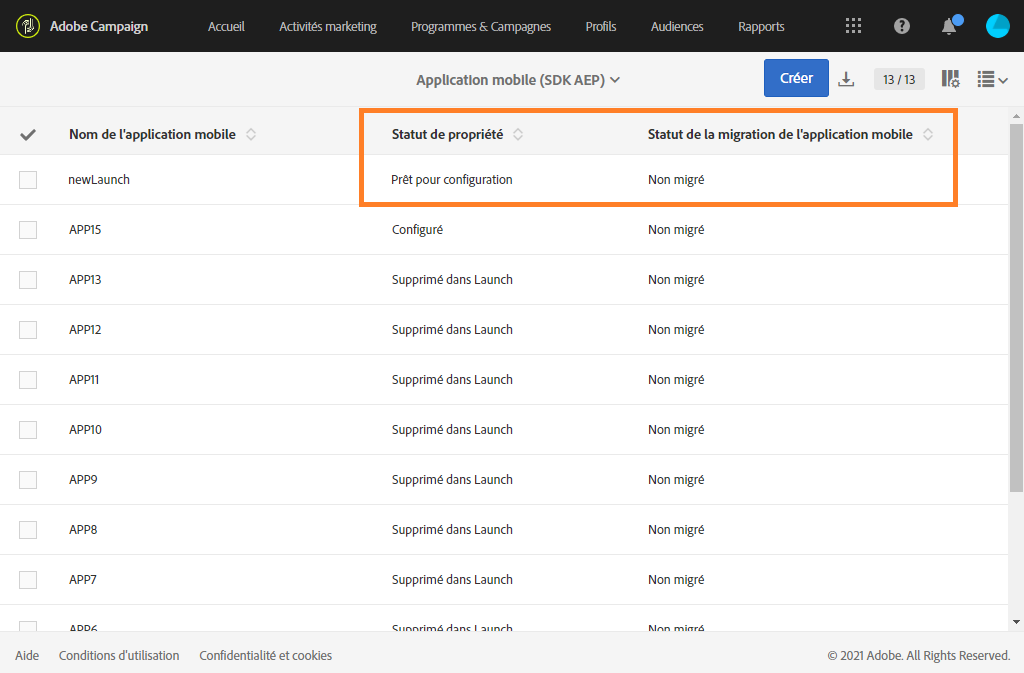Tick the newLaunch row checkbox
Viewport: 1024px width, 673px height.
pyautogui.click(x=28, y=180)
